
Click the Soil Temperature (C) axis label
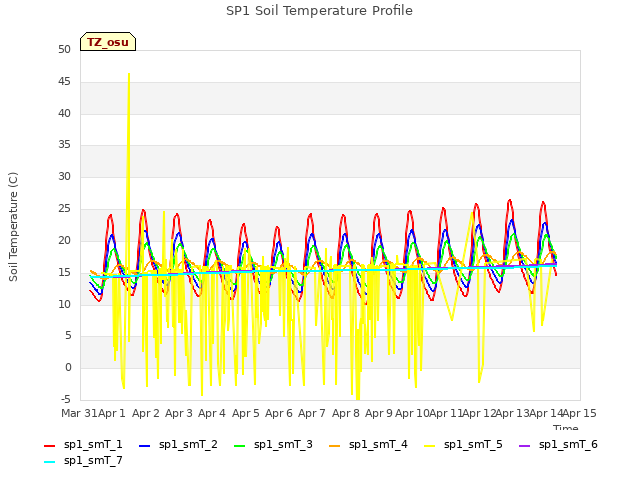tap(13, 227)
